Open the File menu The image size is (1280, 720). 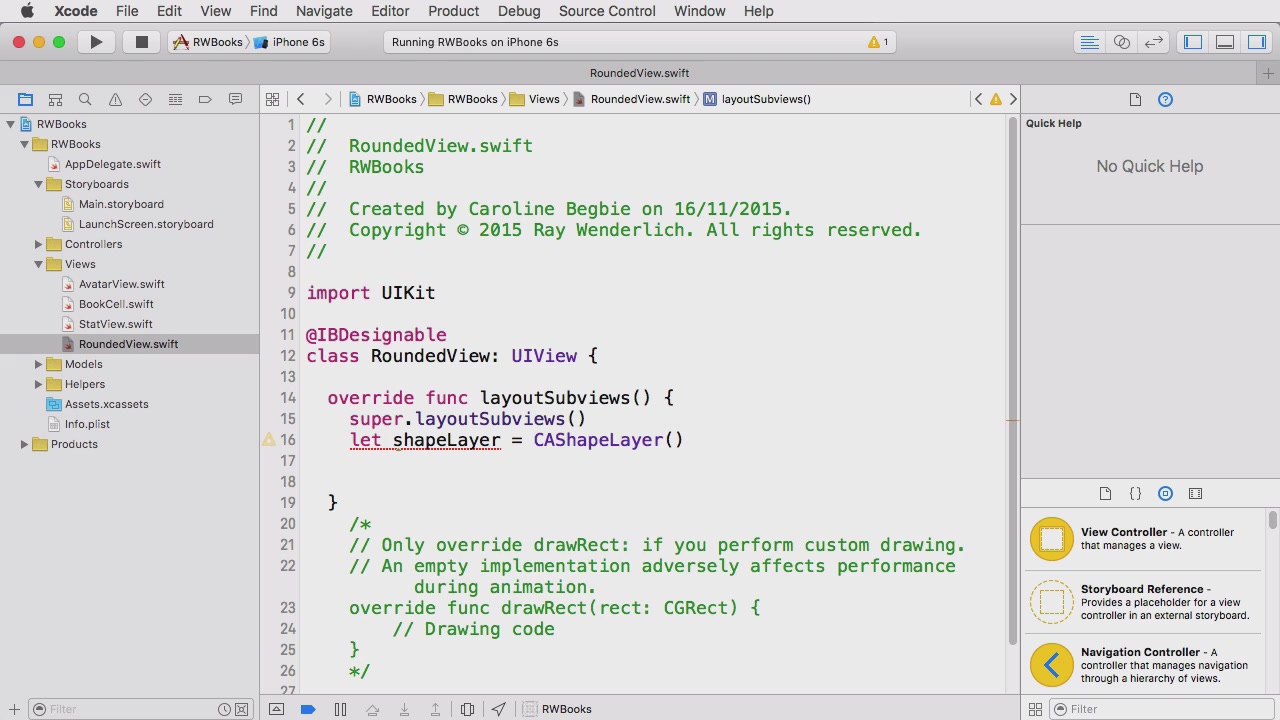tap(127, 11)
